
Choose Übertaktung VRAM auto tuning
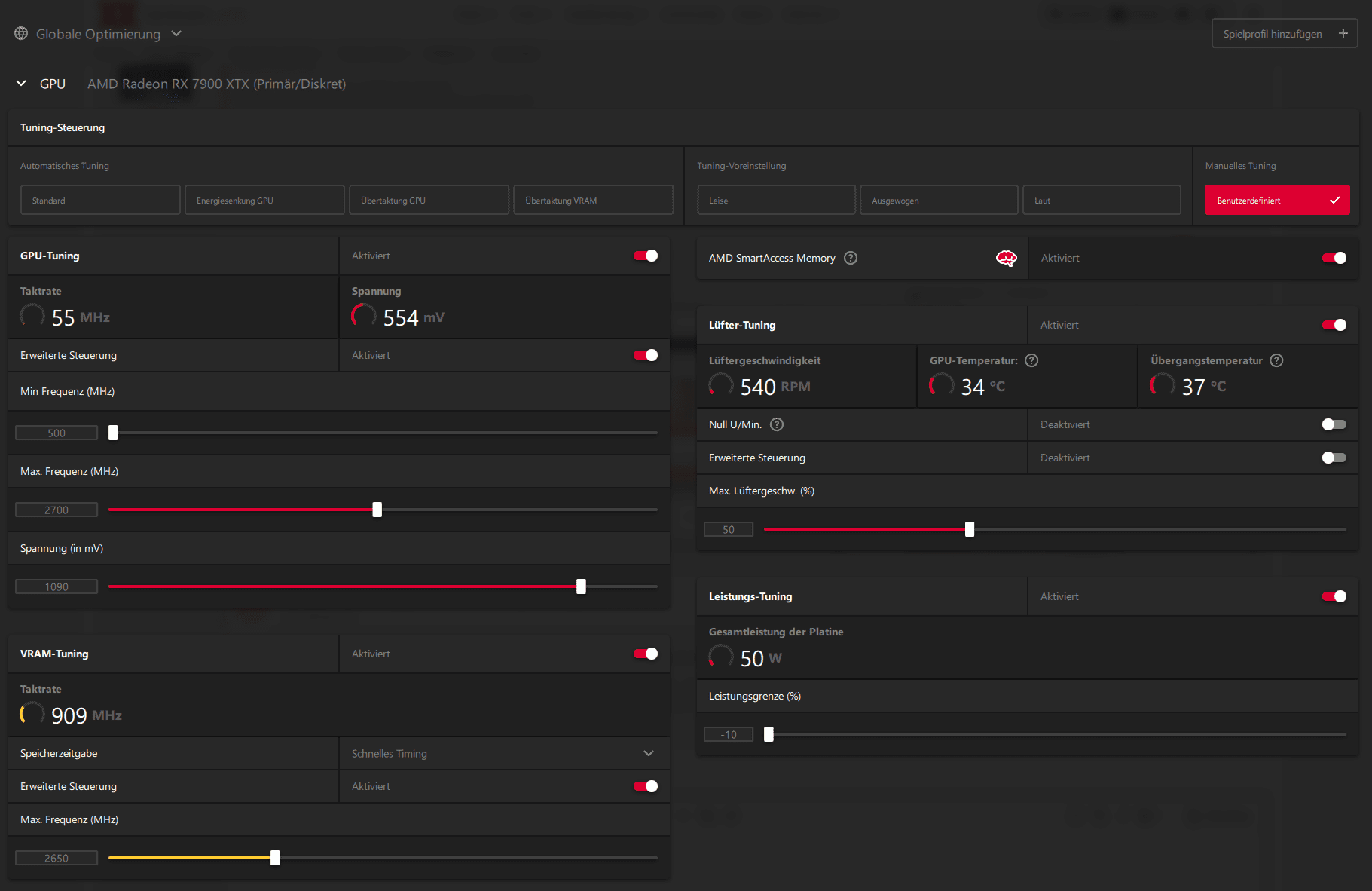pos(593,201)
